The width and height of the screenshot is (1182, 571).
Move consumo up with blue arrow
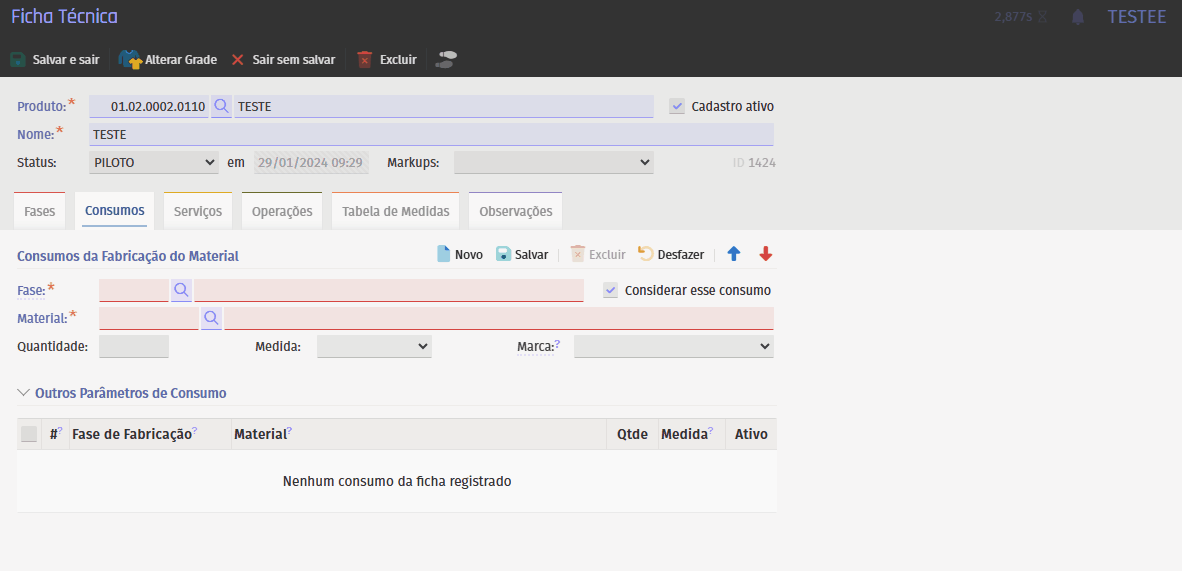[734, 254]
